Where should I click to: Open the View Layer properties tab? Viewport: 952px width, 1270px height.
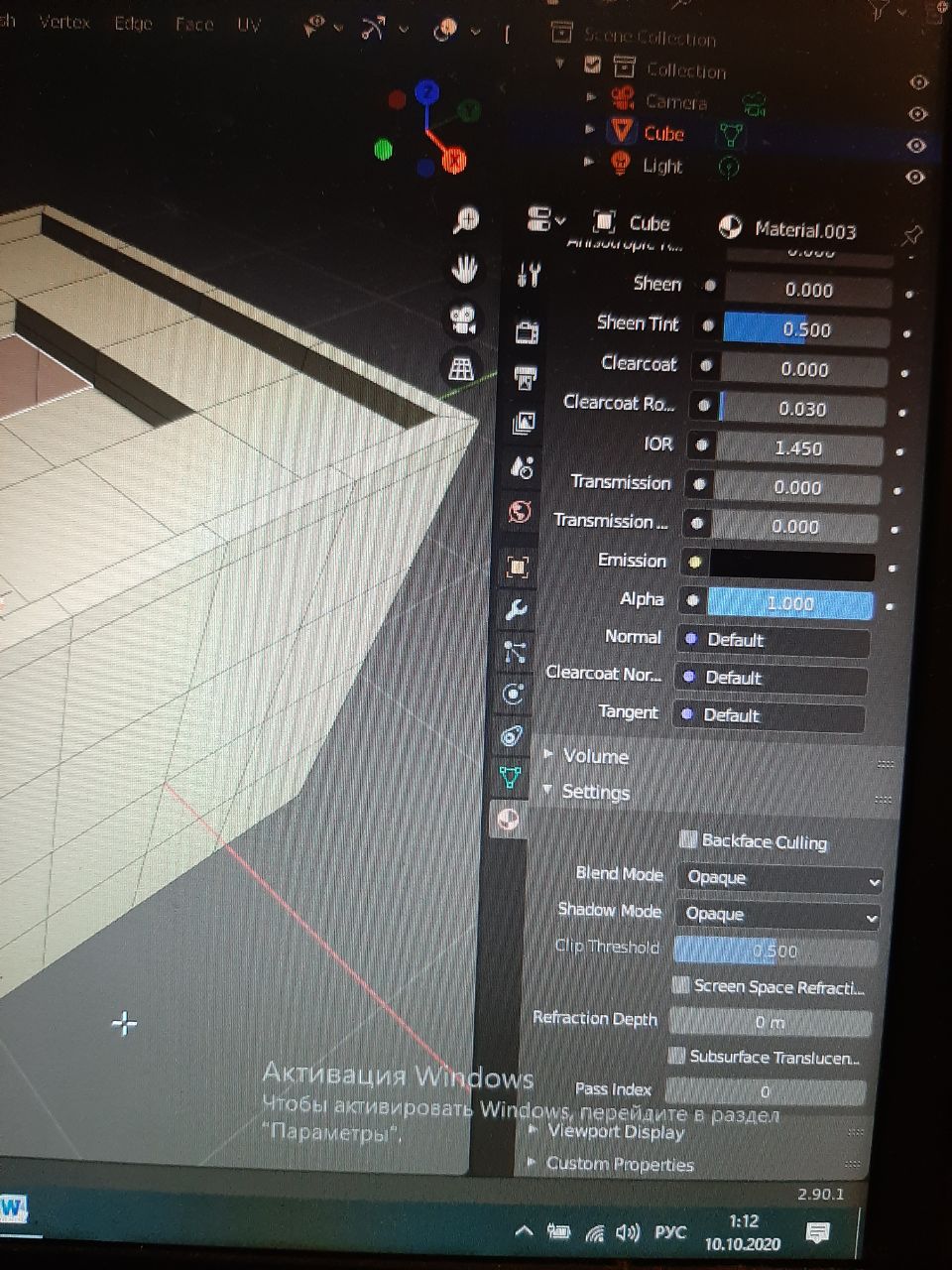(x=524, y=424)
